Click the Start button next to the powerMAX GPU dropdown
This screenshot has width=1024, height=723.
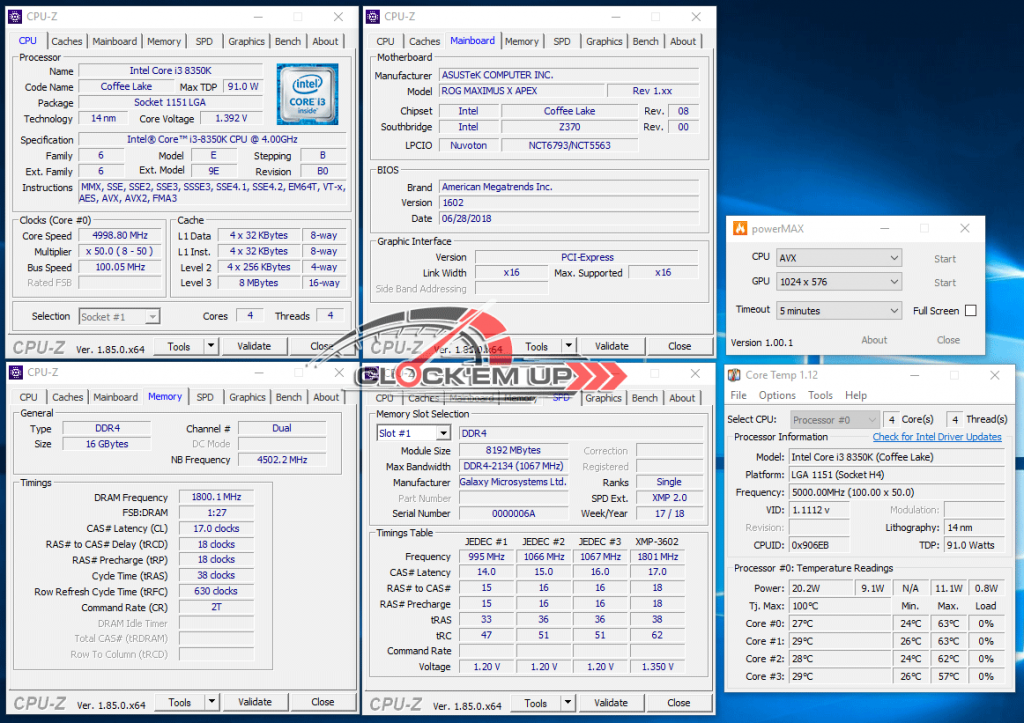pyautogui.click(x=944, y=283)
